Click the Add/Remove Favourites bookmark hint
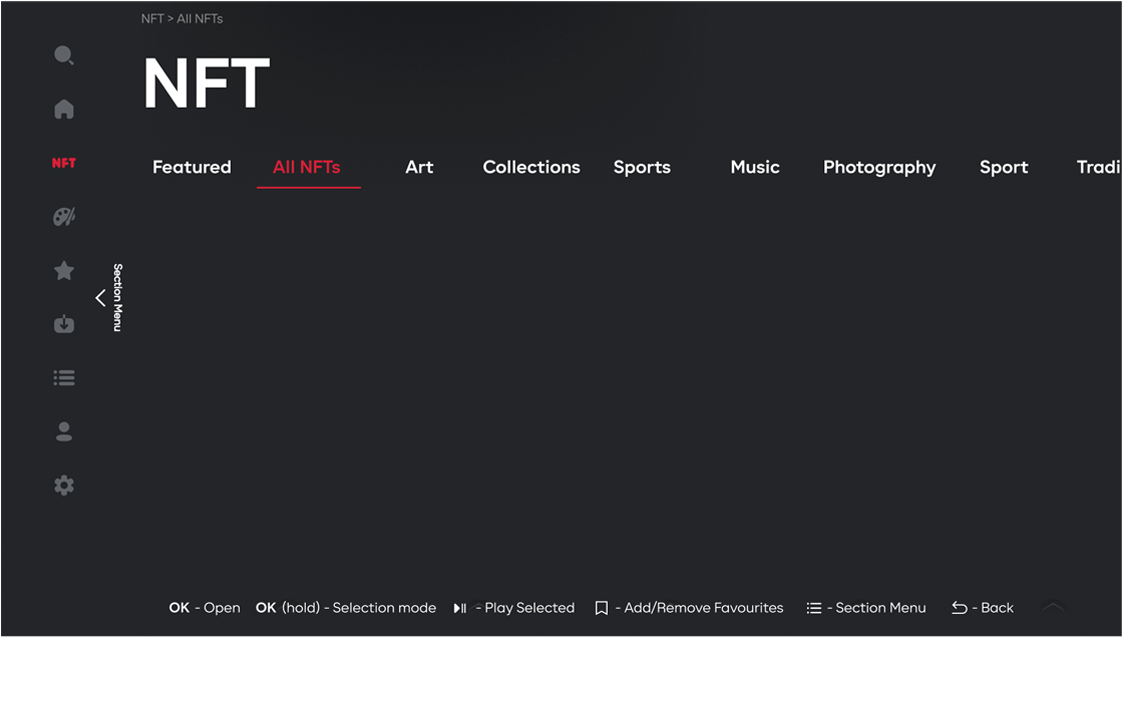 coord(689,608)
